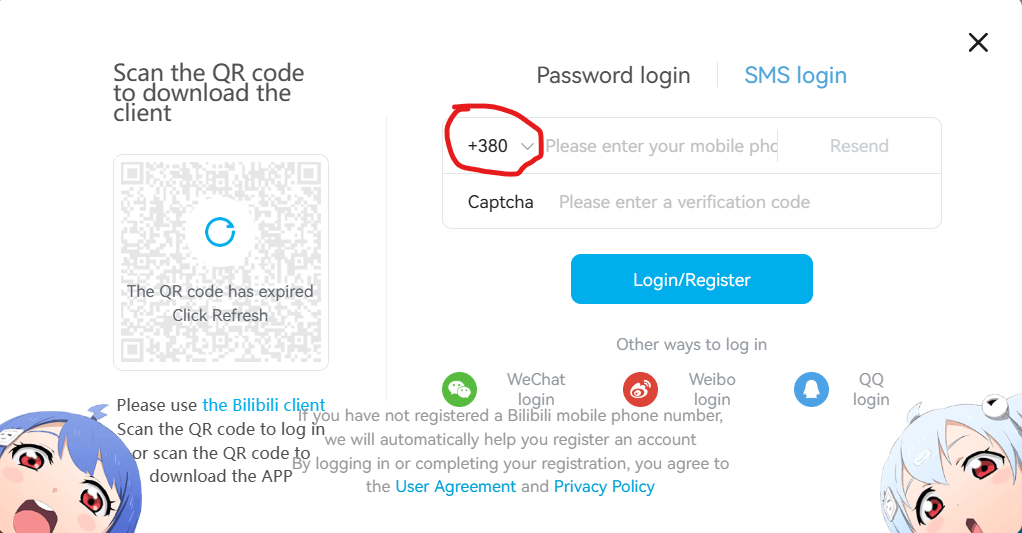Click the Captcha label
1022x533 pixels.
(500, 202)
